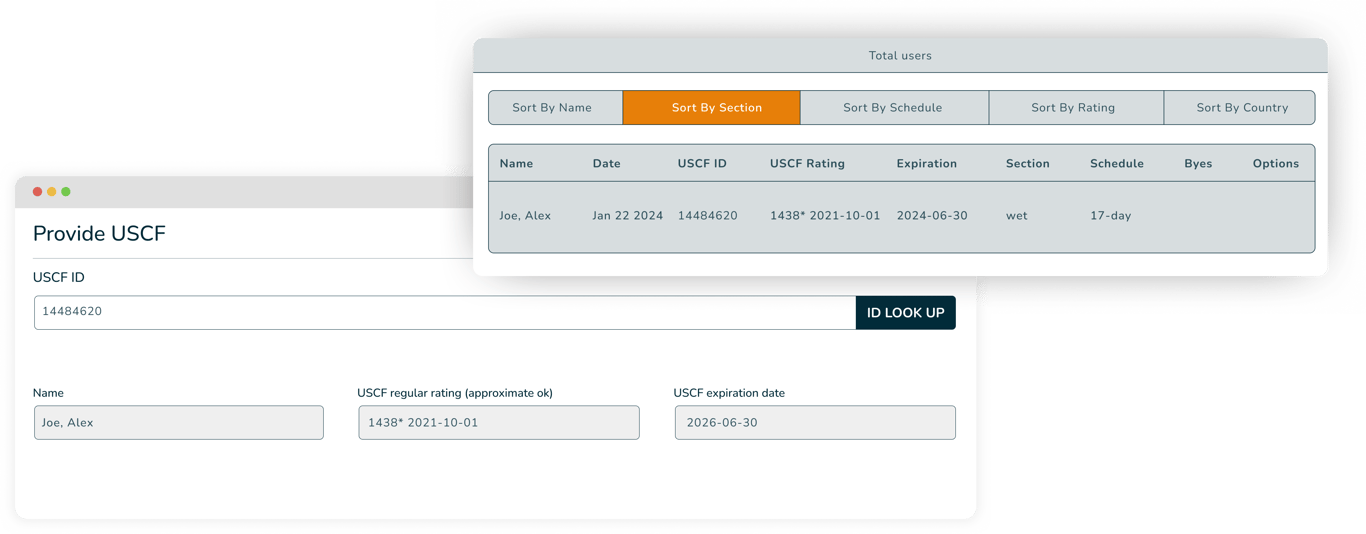
Task: Choose Sort By Country tab
Action: pyautogui.click(x=1240, y=108)
